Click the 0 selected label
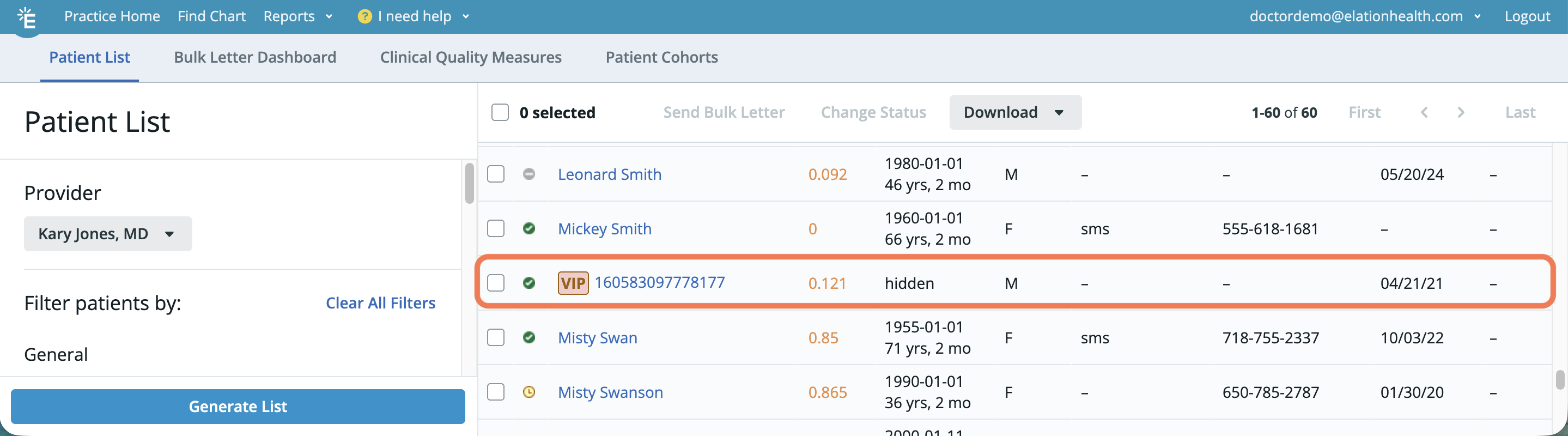The image size is (1568, 436). [x=557, y=112]
